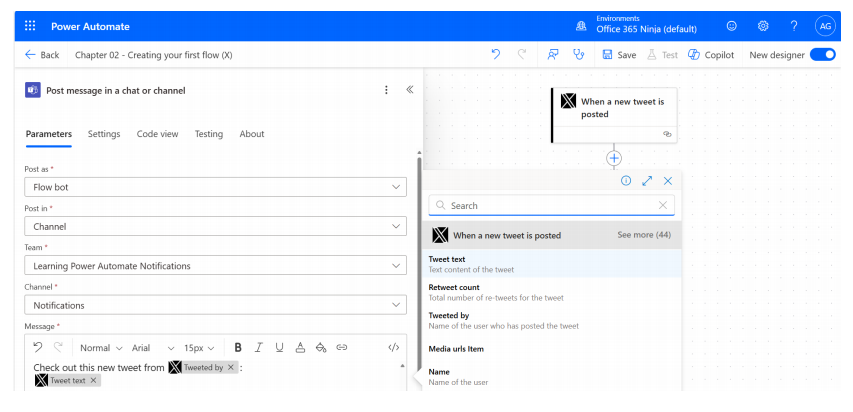Toggle the New designer switch
This screenshot has width=853, height=412.
pos(823,54)
